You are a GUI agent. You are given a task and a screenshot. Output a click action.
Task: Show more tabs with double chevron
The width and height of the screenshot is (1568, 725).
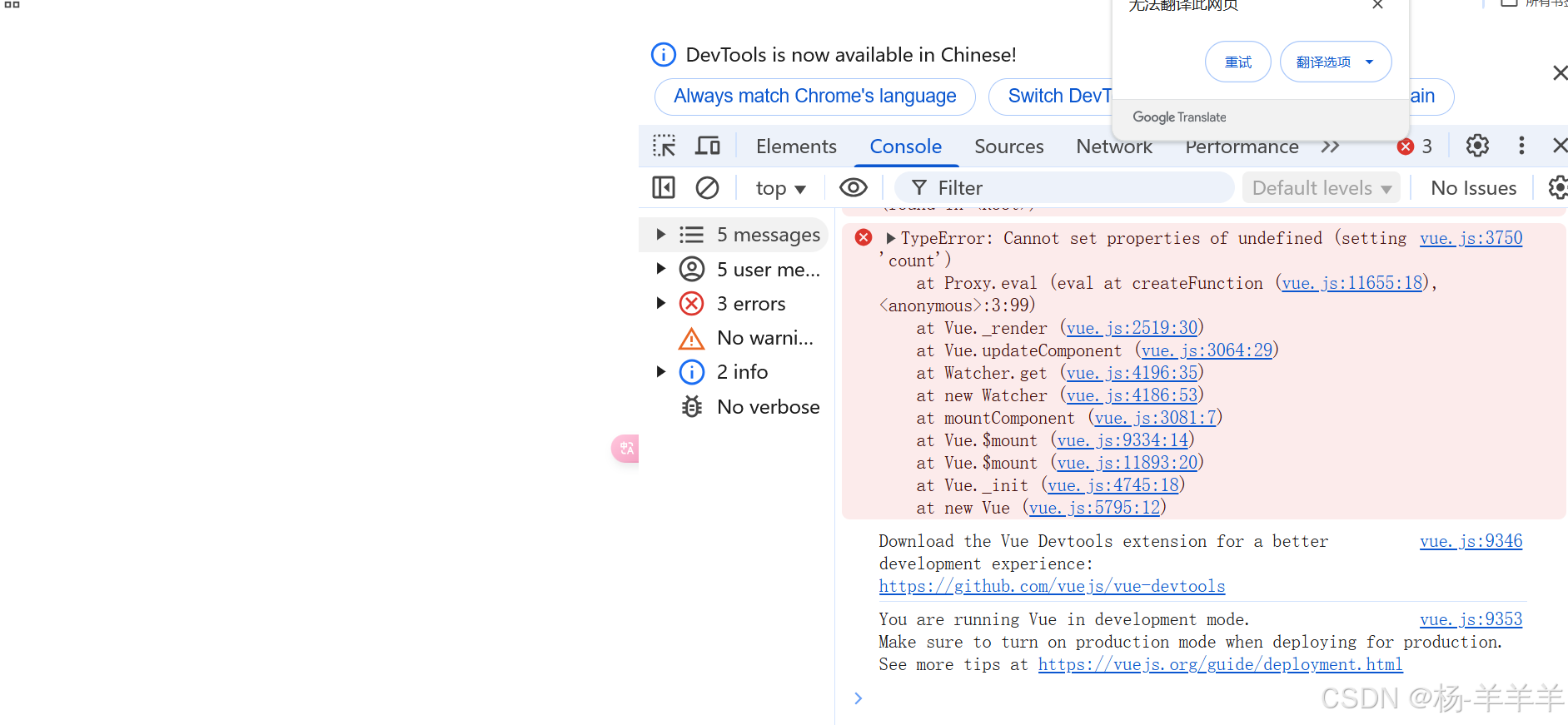1330,146
